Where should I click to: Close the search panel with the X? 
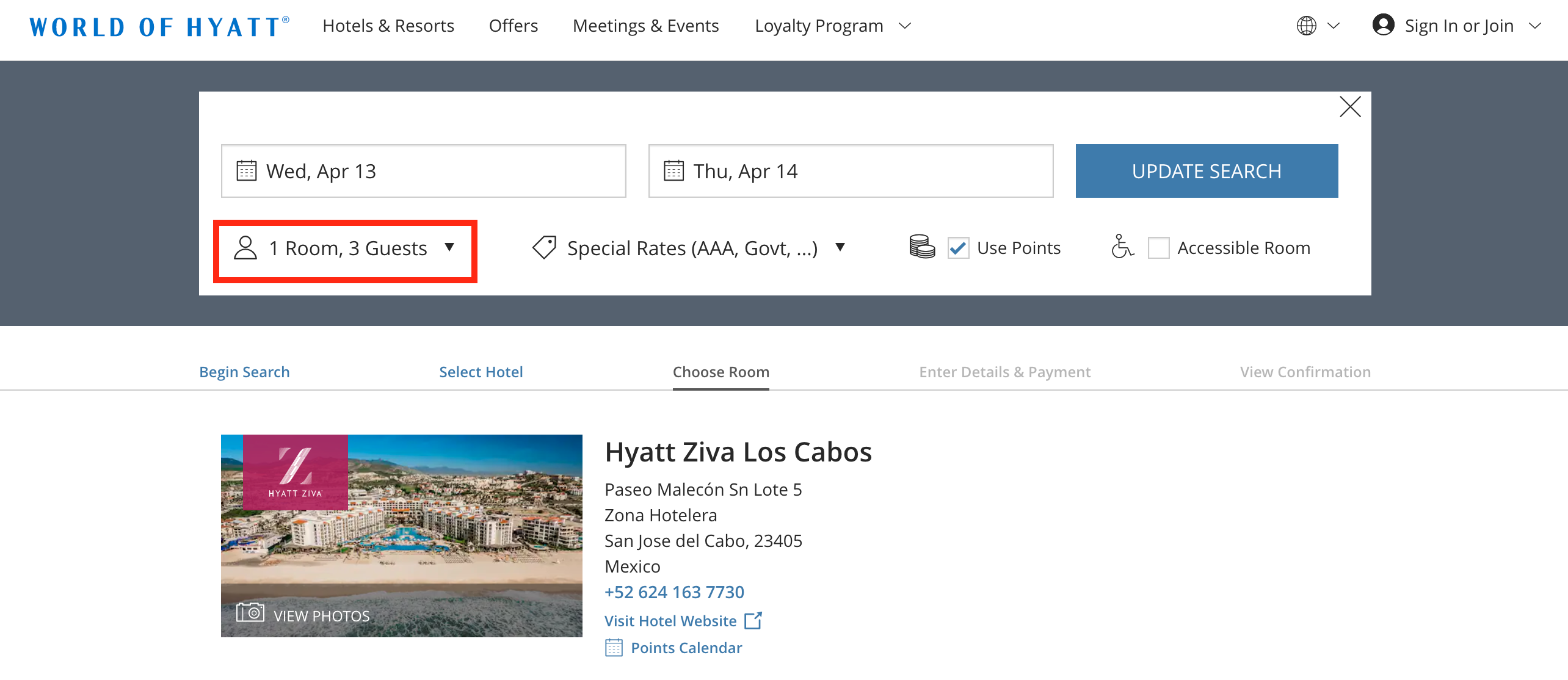click(1350, 107)
